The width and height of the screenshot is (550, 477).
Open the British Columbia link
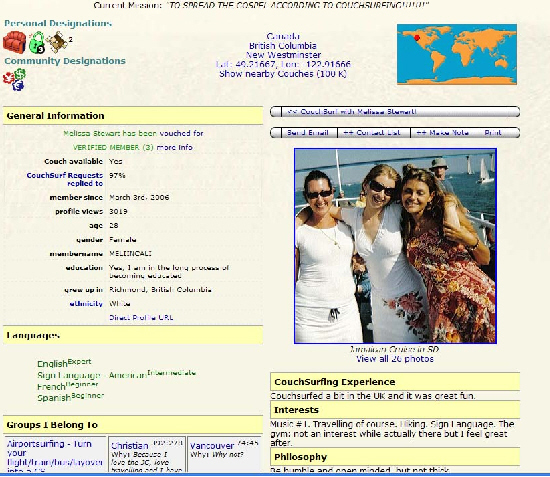tap(283, 46)
